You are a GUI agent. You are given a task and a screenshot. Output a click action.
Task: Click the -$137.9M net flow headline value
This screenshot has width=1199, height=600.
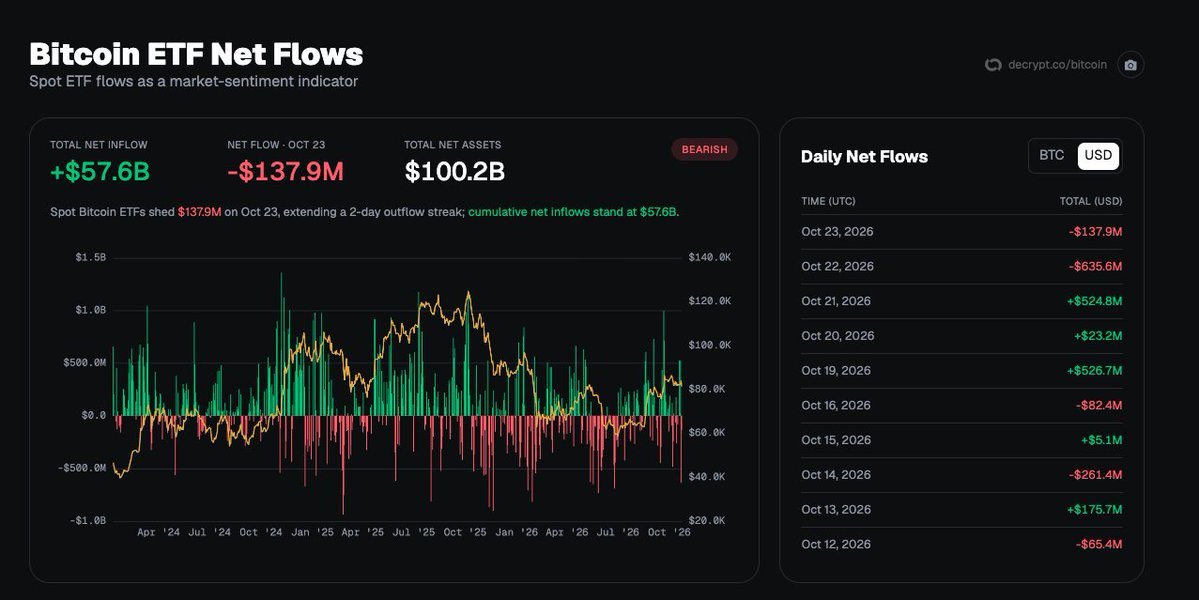click(285, 172)
